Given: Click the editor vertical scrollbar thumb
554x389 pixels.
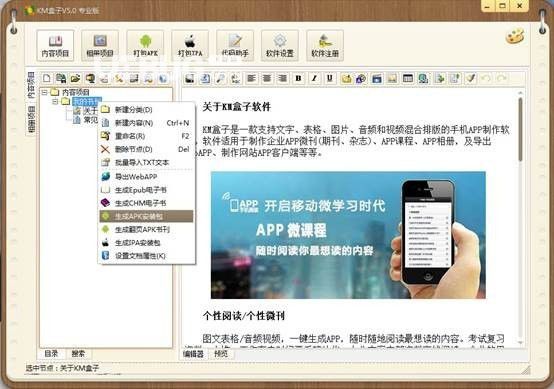Looking at the screenshot, I should tap(520, 129).
